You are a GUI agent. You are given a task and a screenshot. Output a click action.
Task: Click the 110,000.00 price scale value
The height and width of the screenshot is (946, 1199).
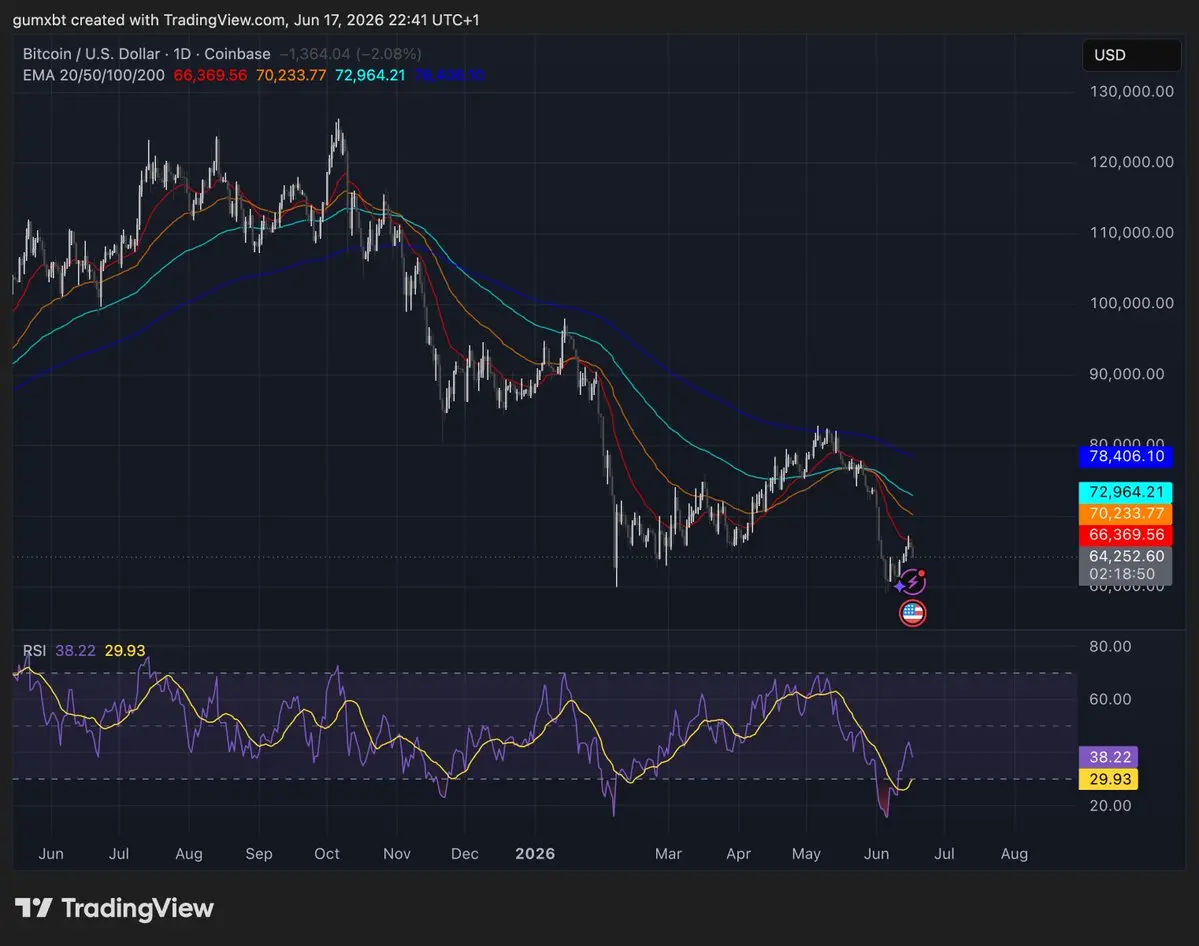1132,232
